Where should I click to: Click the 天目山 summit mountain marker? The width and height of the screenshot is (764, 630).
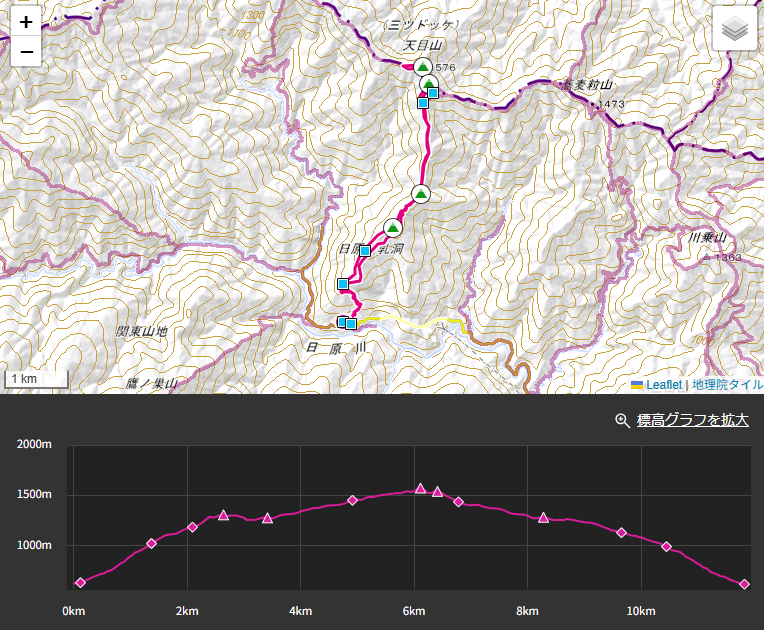pos(423,67)
